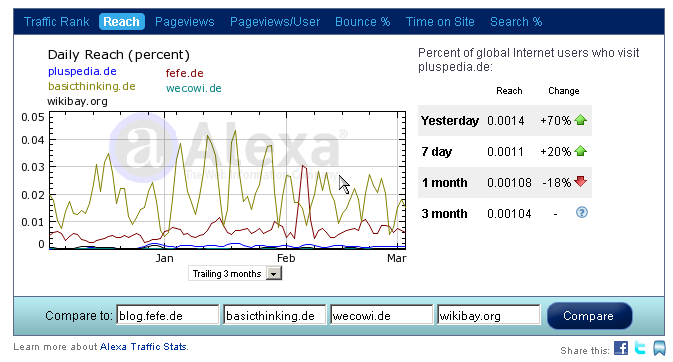Open the Trailing 3 months dropdown
Viewport: 673px width, 362px height.
tap(235, 274)
